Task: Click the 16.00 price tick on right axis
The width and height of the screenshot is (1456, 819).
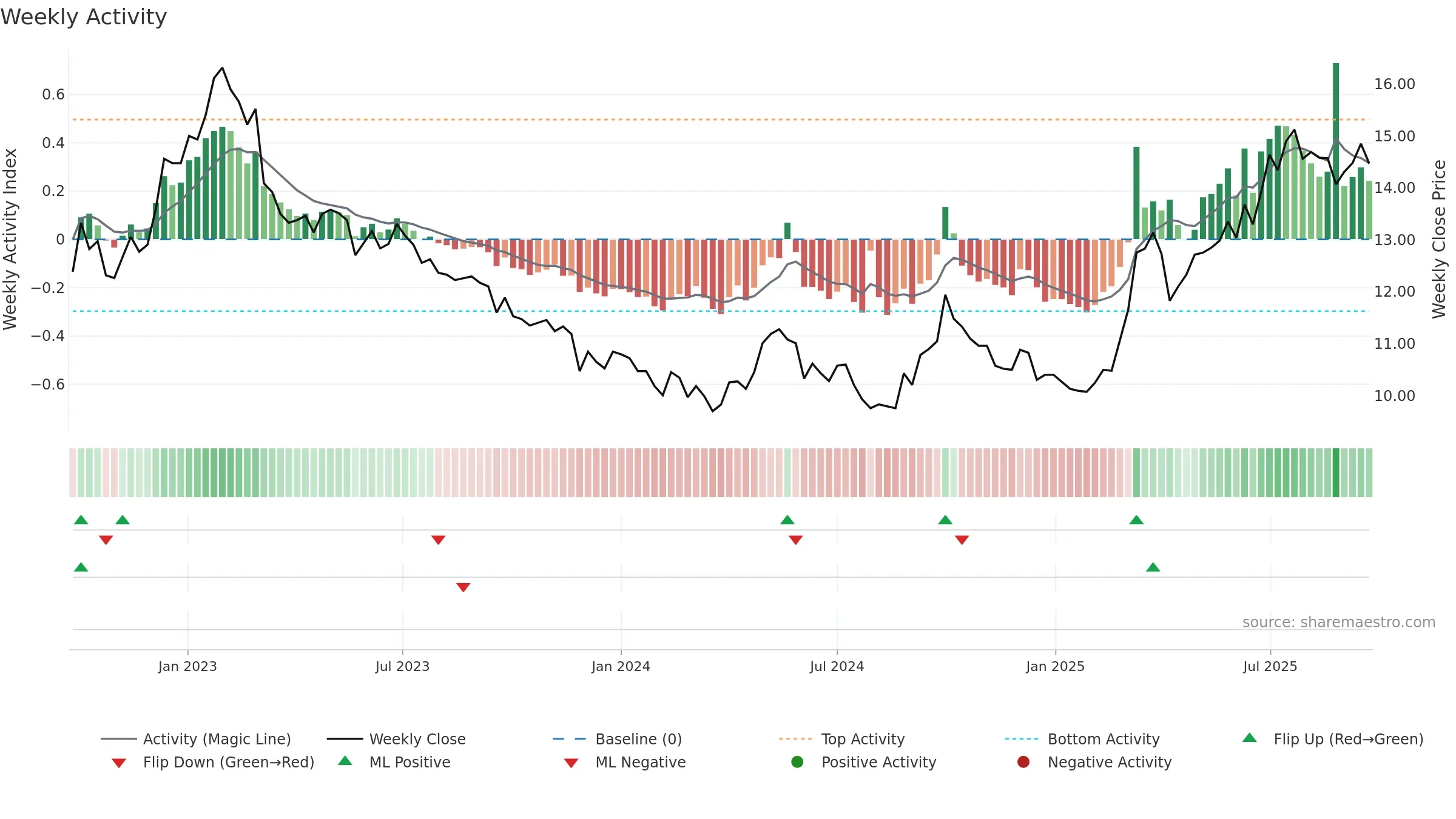Action: pyautogui.click(x=1395, y=84)
